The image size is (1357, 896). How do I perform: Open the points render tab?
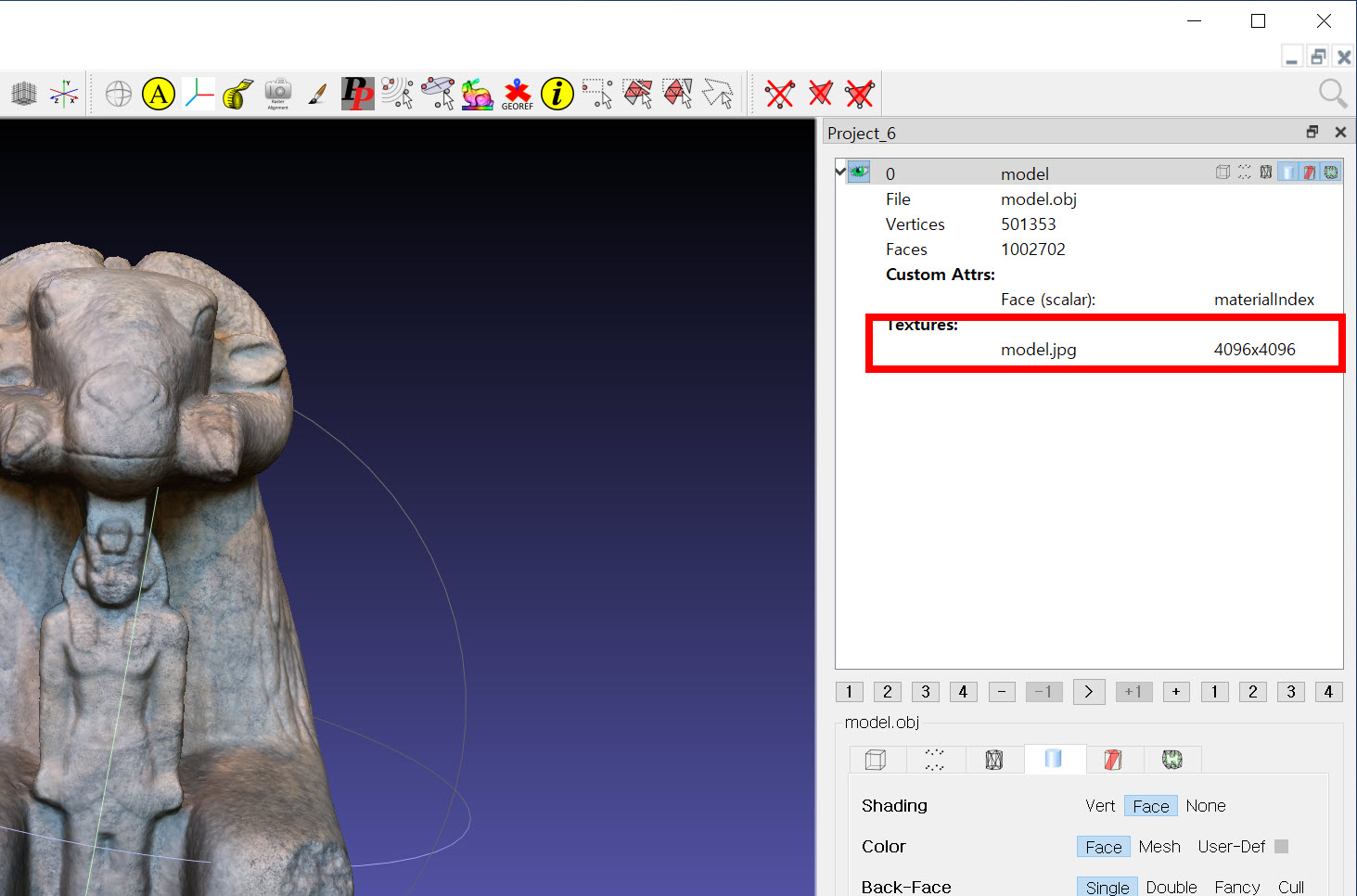coord(934,760)
